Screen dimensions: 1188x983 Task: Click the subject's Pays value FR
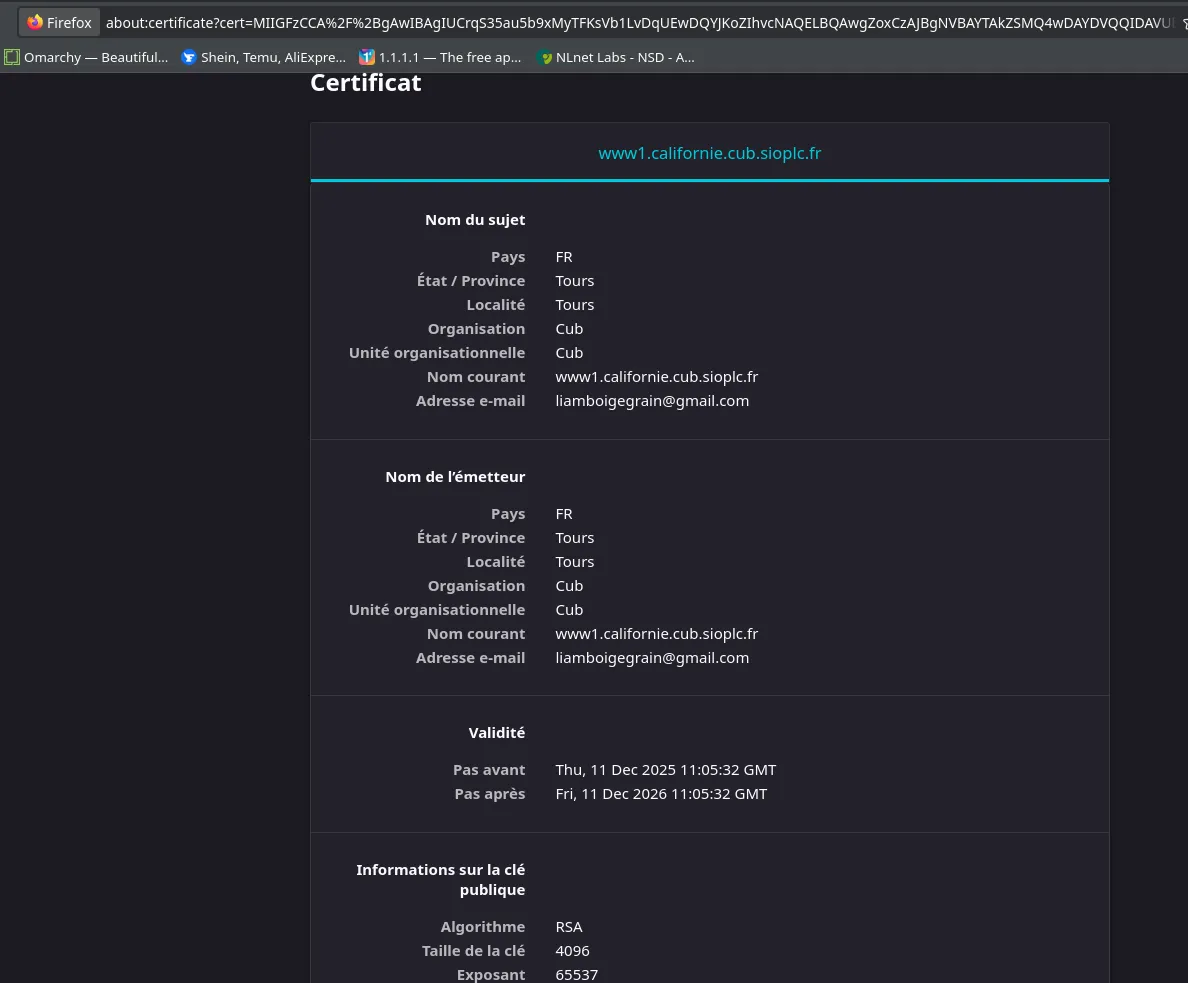coord(564,257)
